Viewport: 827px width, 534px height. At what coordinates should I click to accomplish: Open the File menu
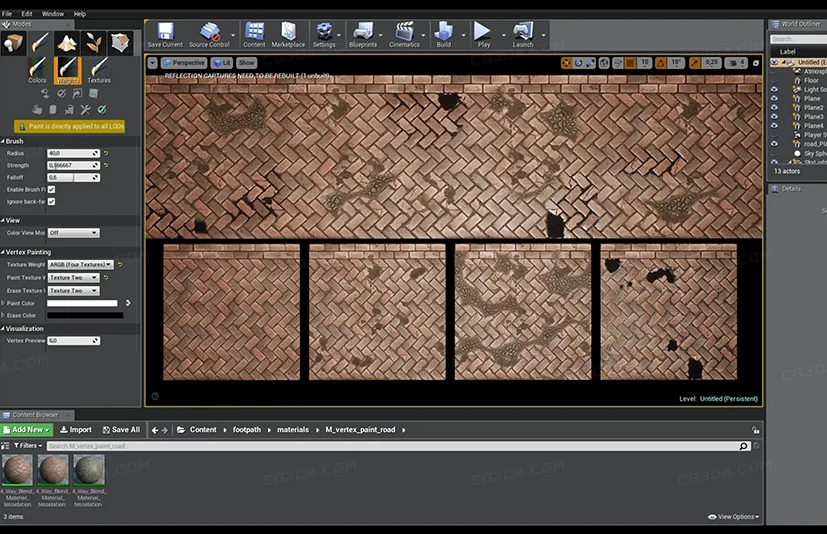(7, 14)
